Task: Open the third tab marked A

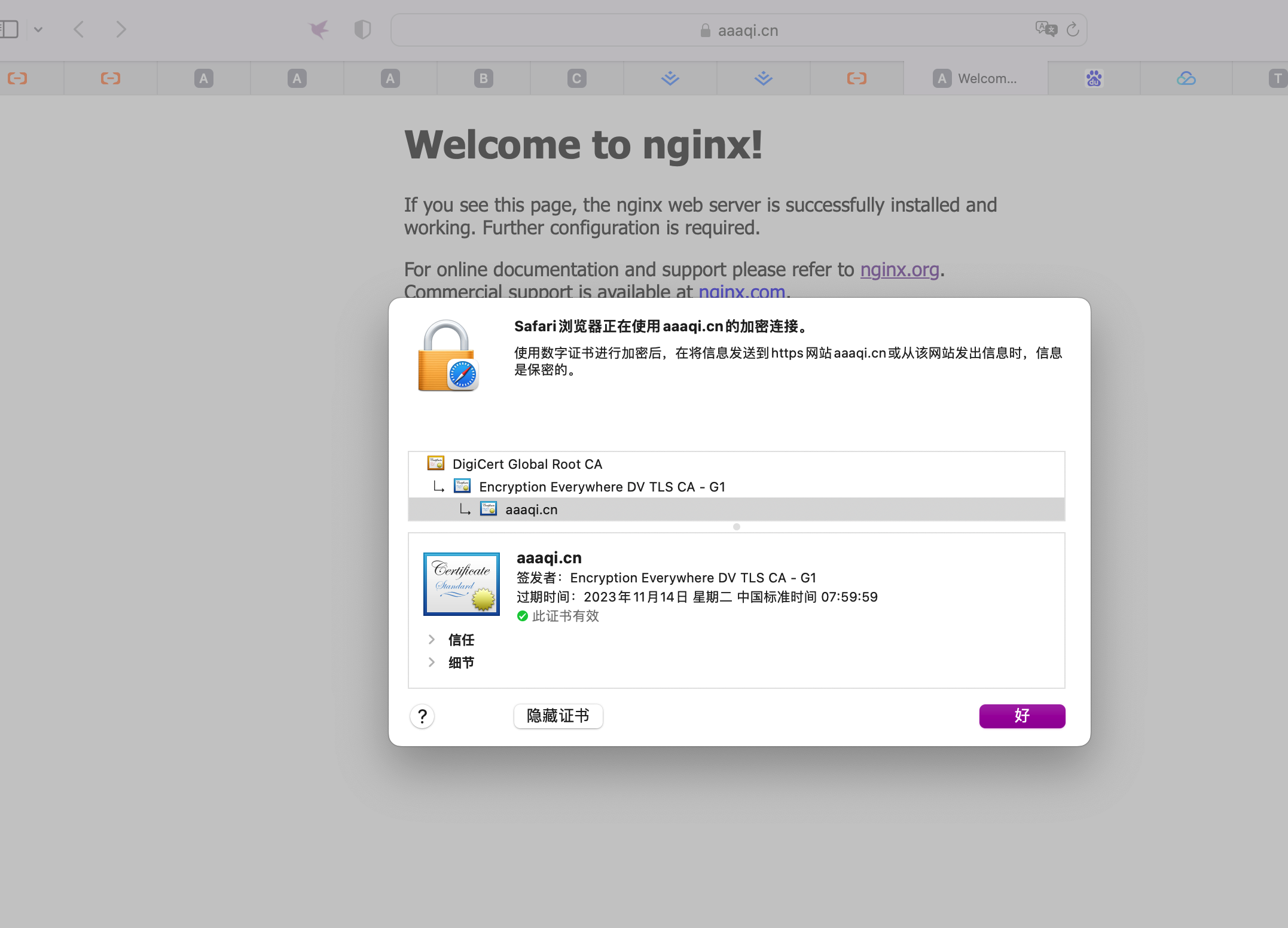Action: (x=390, y=78)
